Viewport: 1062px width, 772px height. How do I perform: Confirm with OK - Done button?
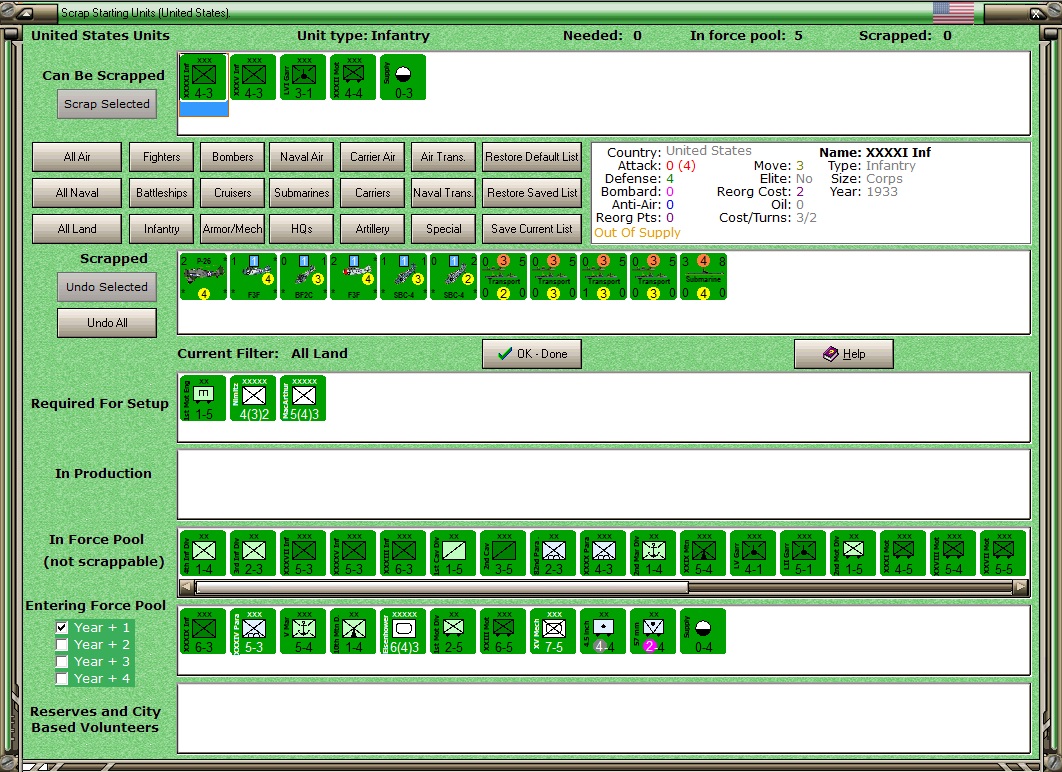point(532,354)
